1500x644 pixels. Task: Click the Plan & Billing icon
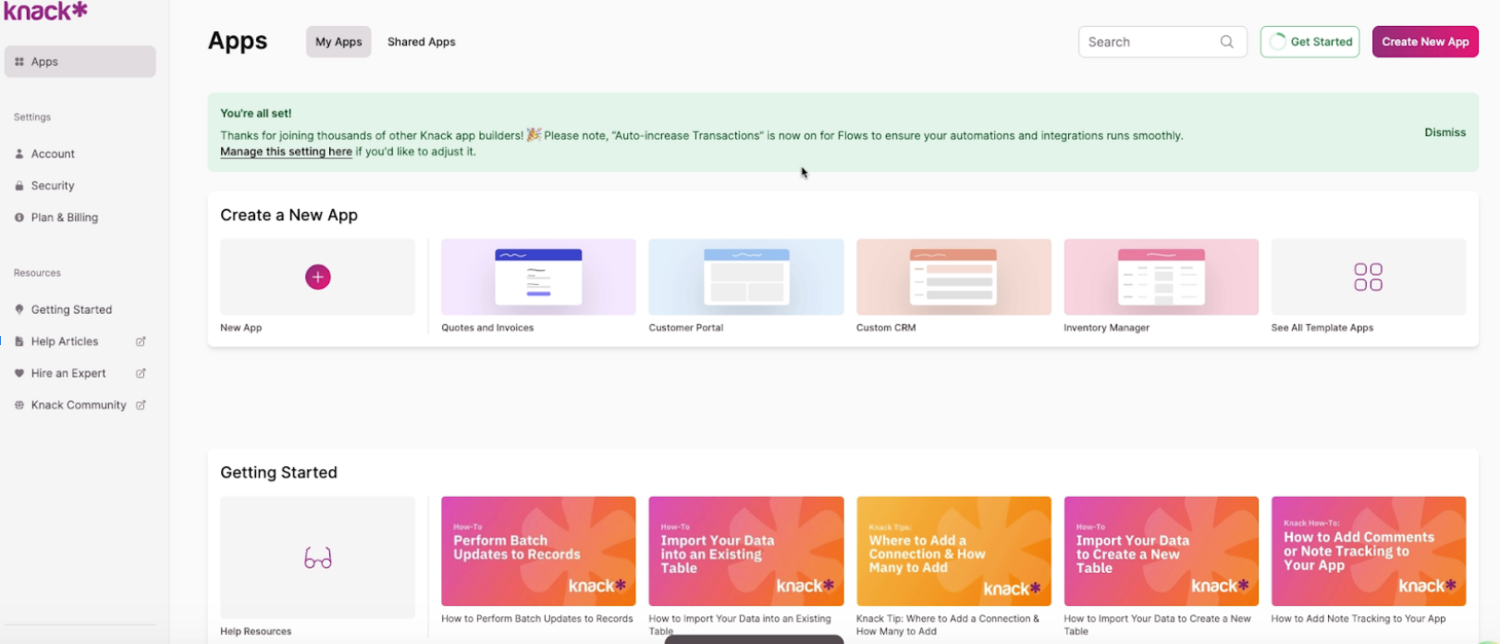[19, 217]
